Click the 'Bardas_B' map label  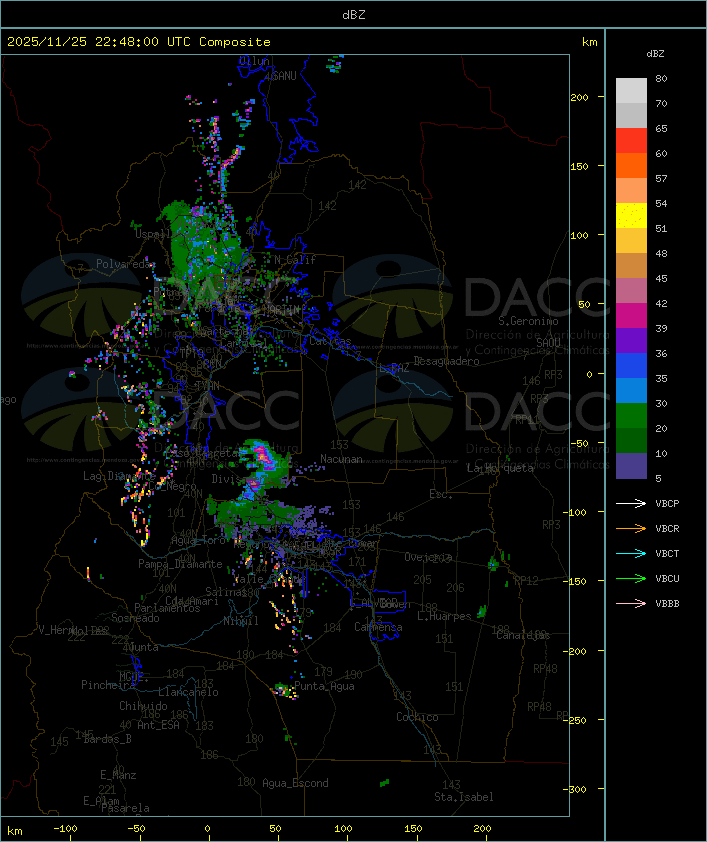pos(107,739)
